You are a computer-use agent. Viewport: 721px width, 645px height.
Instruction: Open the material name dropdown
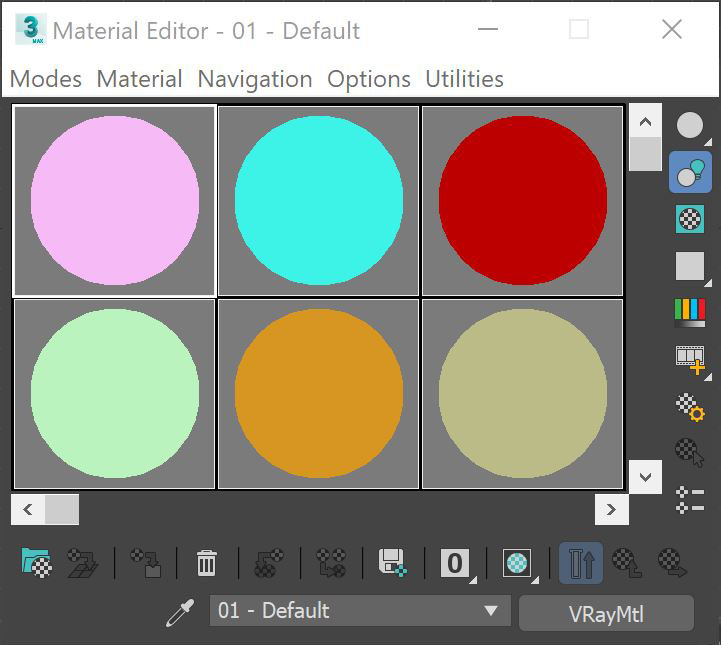pyautogui.click(x=490, y=611)
